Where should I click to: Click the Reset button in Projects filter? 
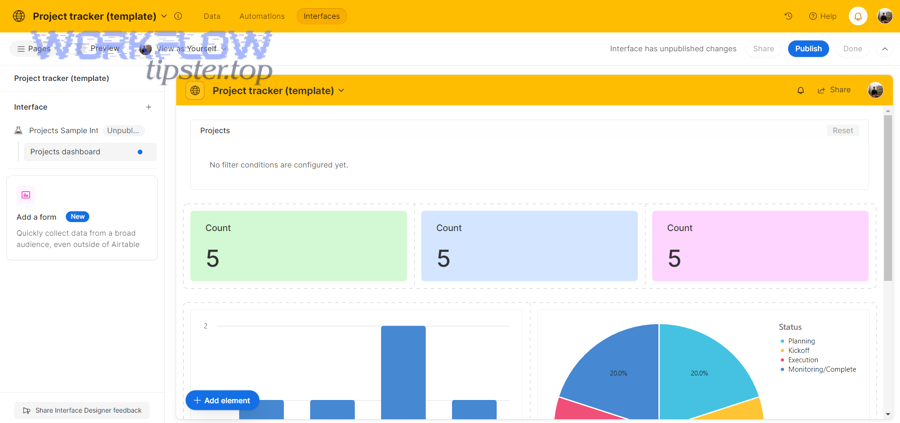[842, 131]
